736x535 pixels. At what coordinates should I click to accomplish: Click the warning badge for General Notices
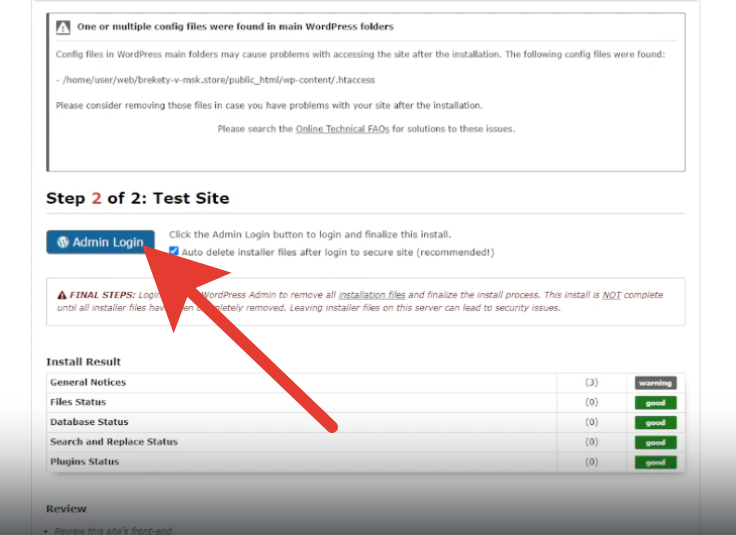[655, 383]
